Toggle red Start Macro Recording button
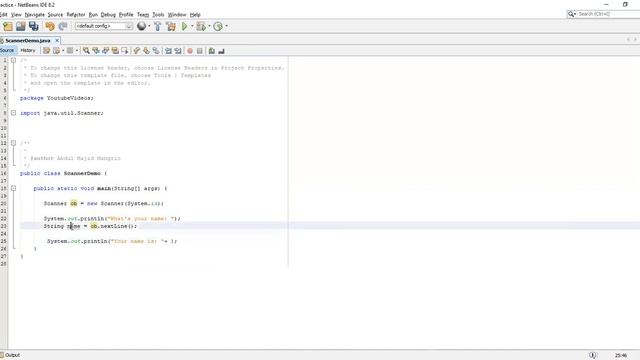This screenshot has height=360, width=640. click(x=190, y=51)
